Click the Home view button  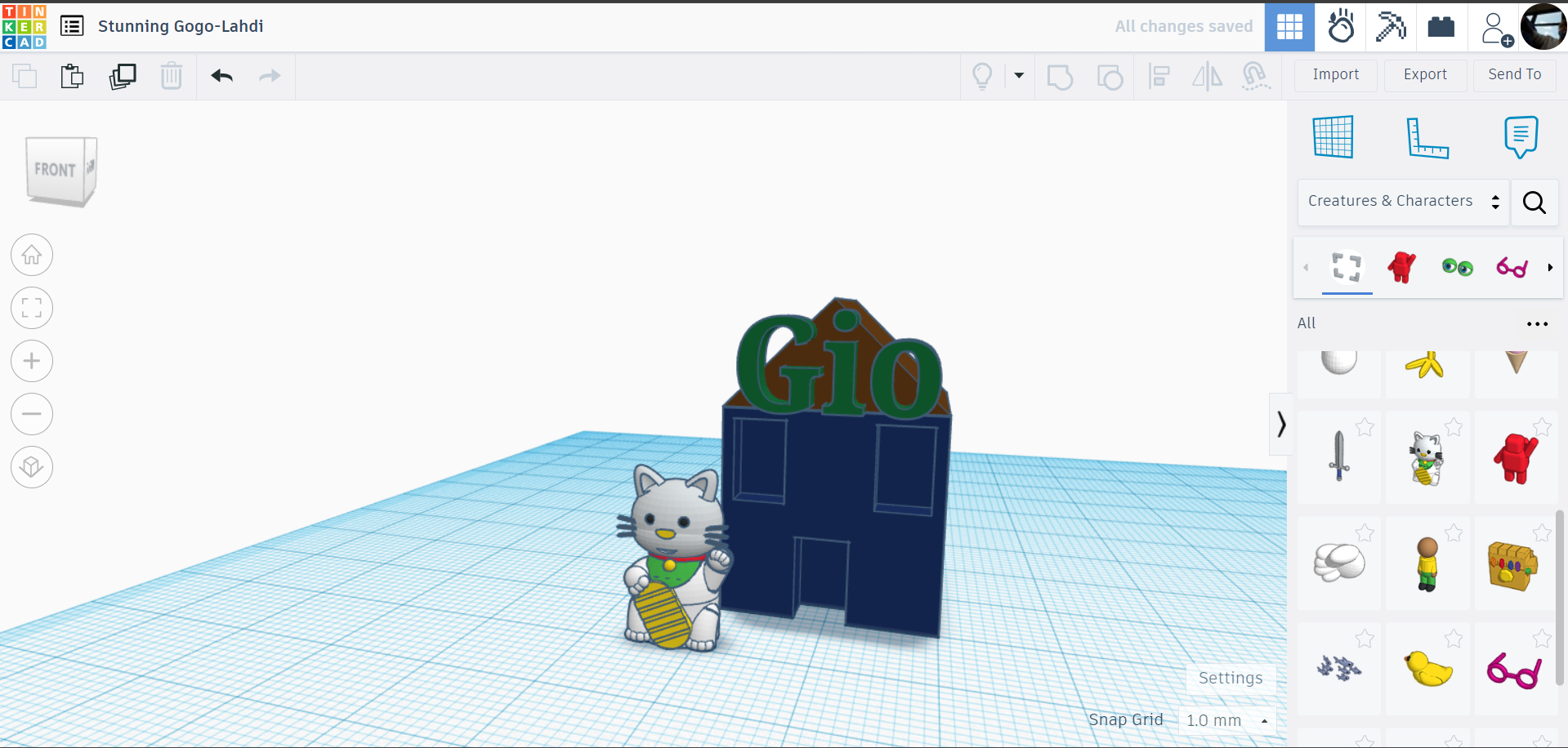pos(32,255)
